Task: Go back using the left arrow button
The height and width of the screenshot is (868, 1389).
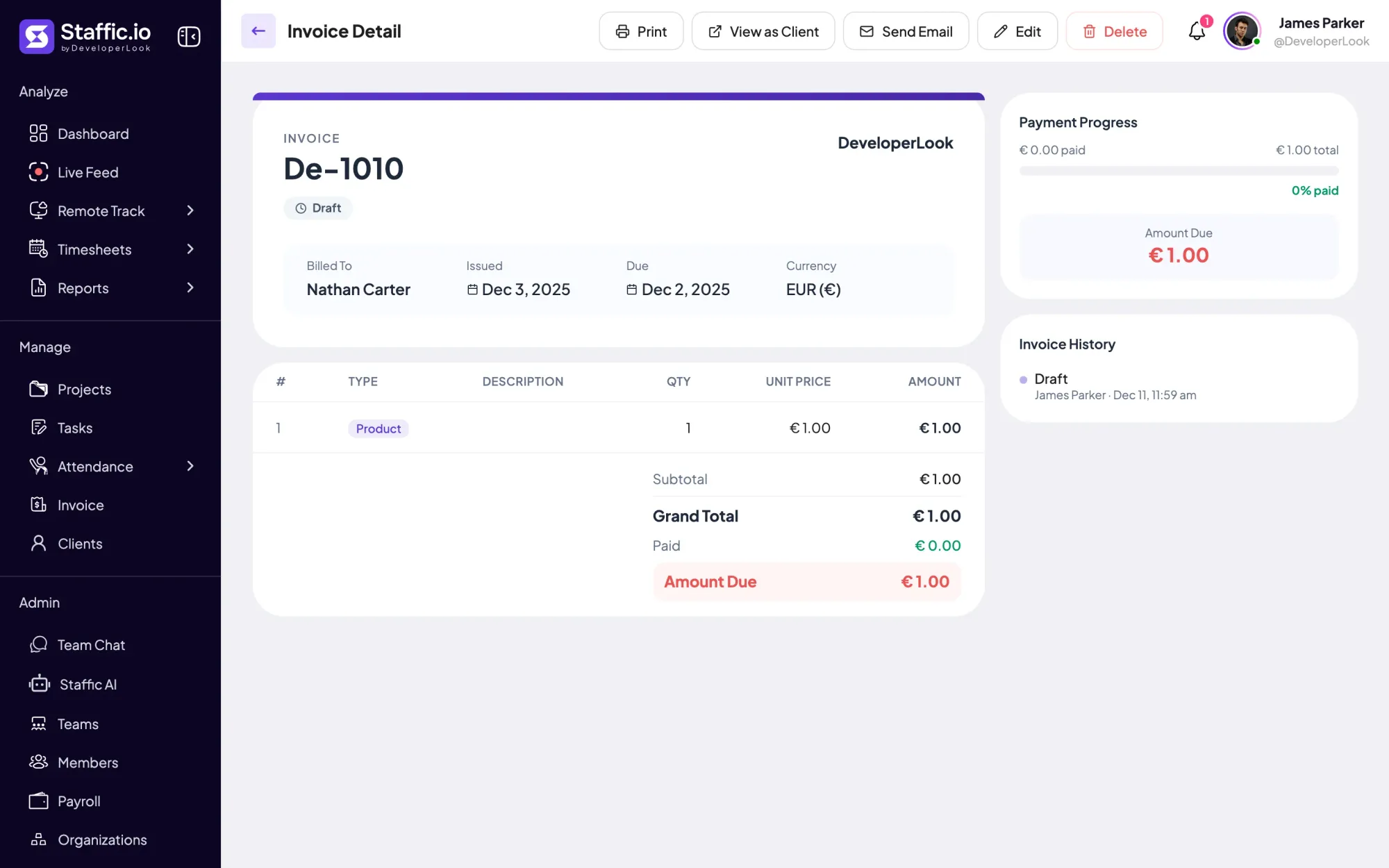Action: pyautogui.click(x=258, y=31)
